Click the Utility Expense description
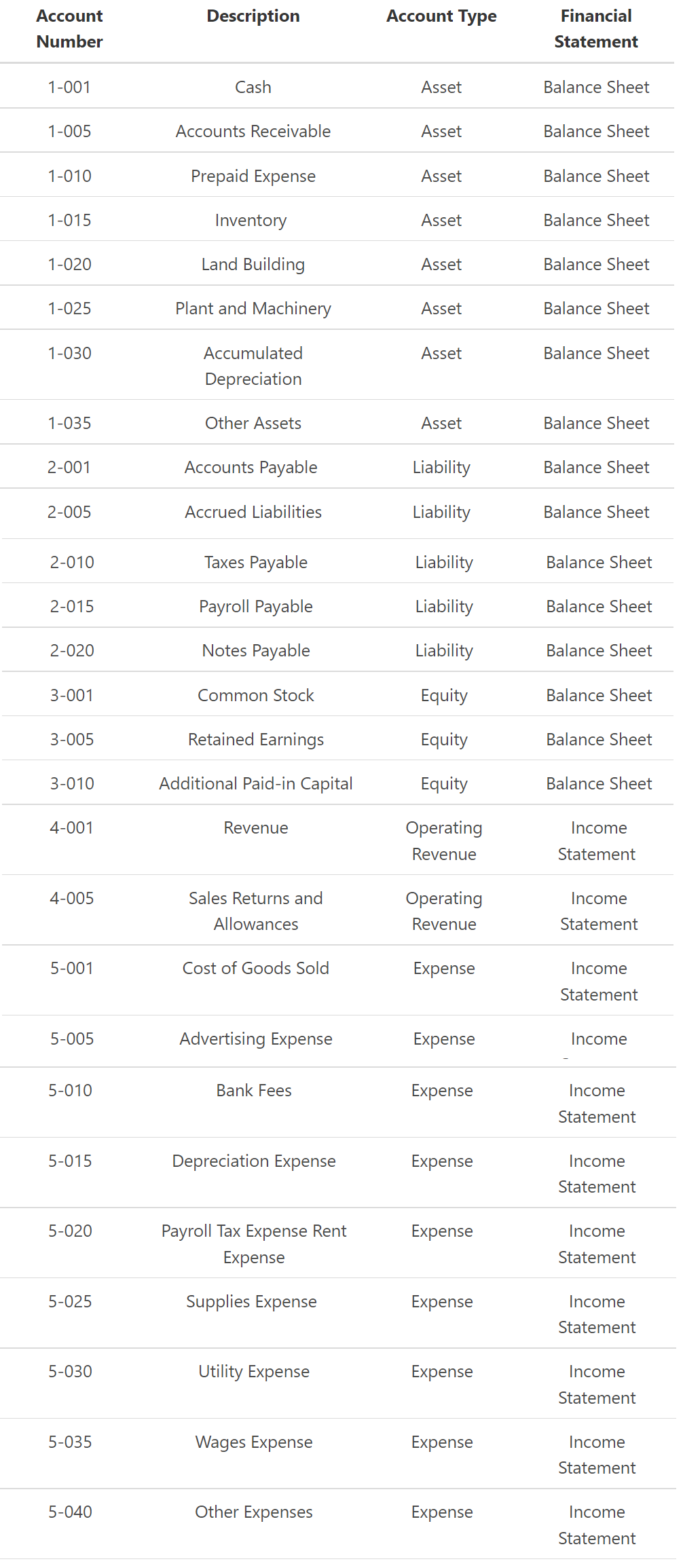Viewport: 683px width, 1568px height. [x=254, y=1371]
